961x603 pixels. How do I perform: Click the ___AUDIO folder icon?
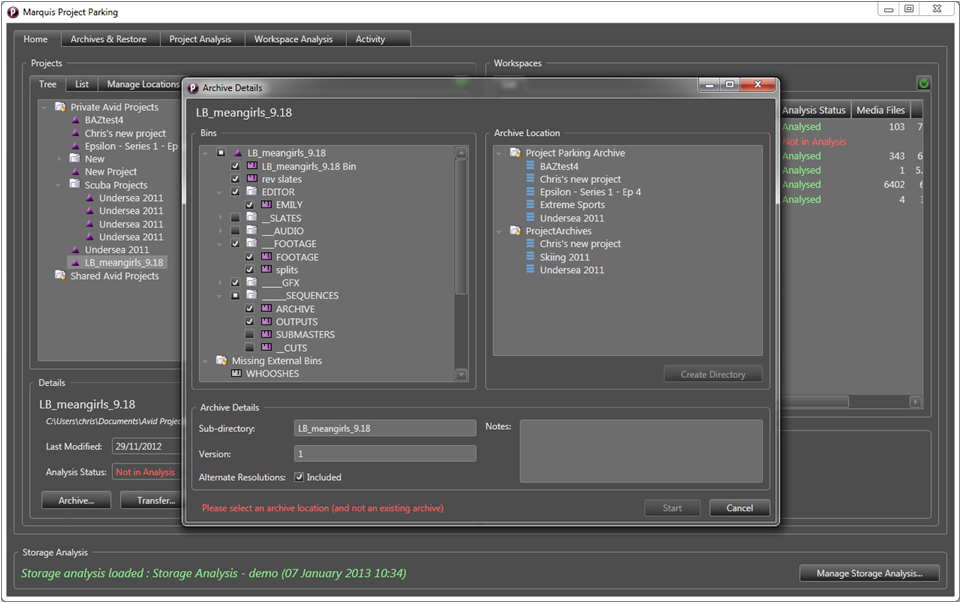pos(251,230)
